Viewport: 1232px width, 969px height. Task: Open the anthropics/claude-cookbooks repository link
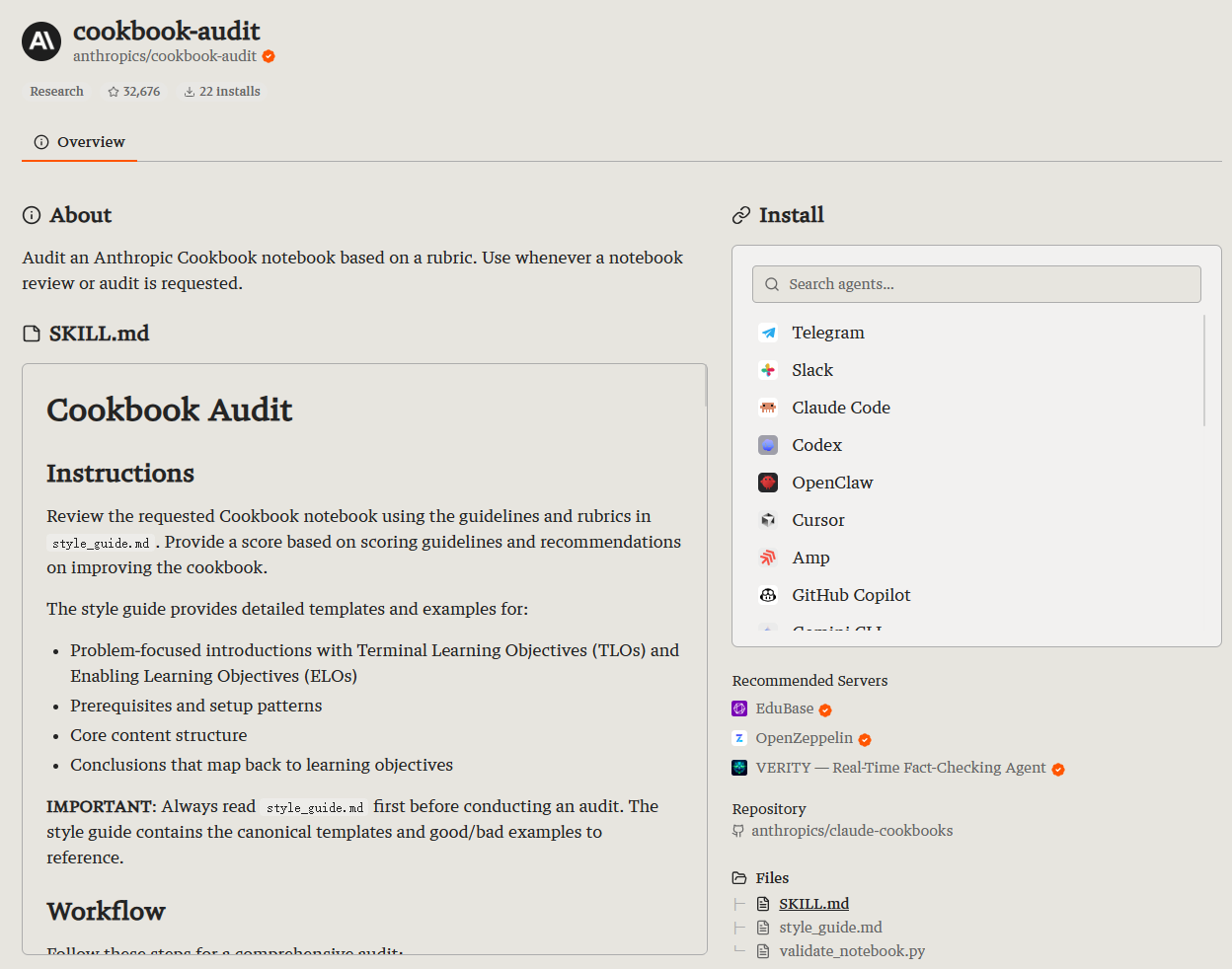click(852, 831)
